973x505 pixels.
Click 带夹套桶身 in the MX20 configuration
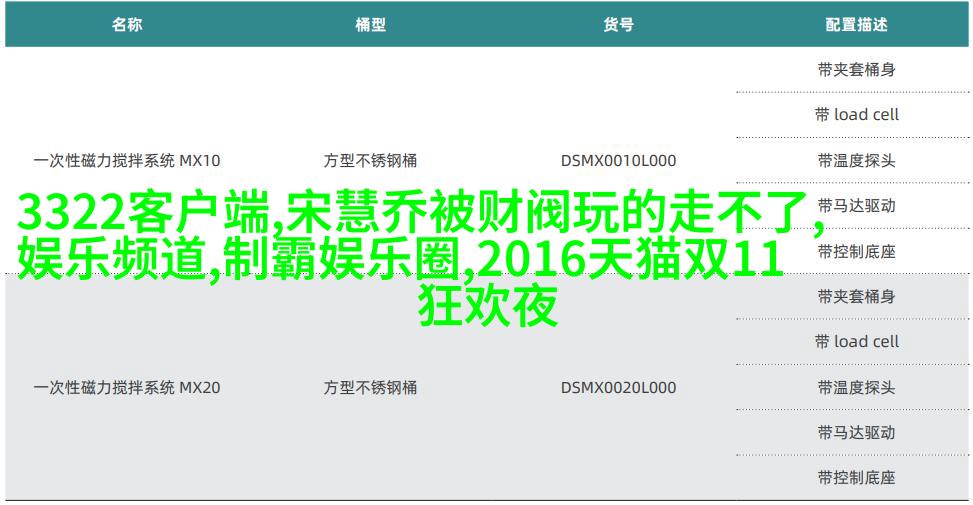856,297
